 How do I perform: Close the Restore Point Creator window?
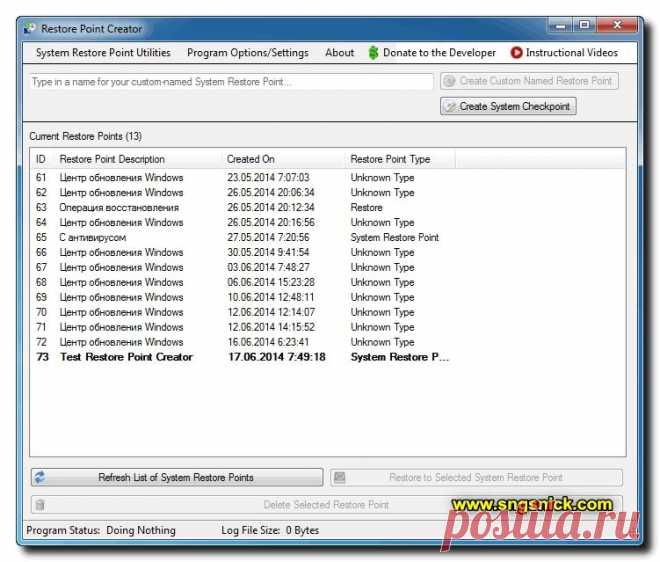617,25
